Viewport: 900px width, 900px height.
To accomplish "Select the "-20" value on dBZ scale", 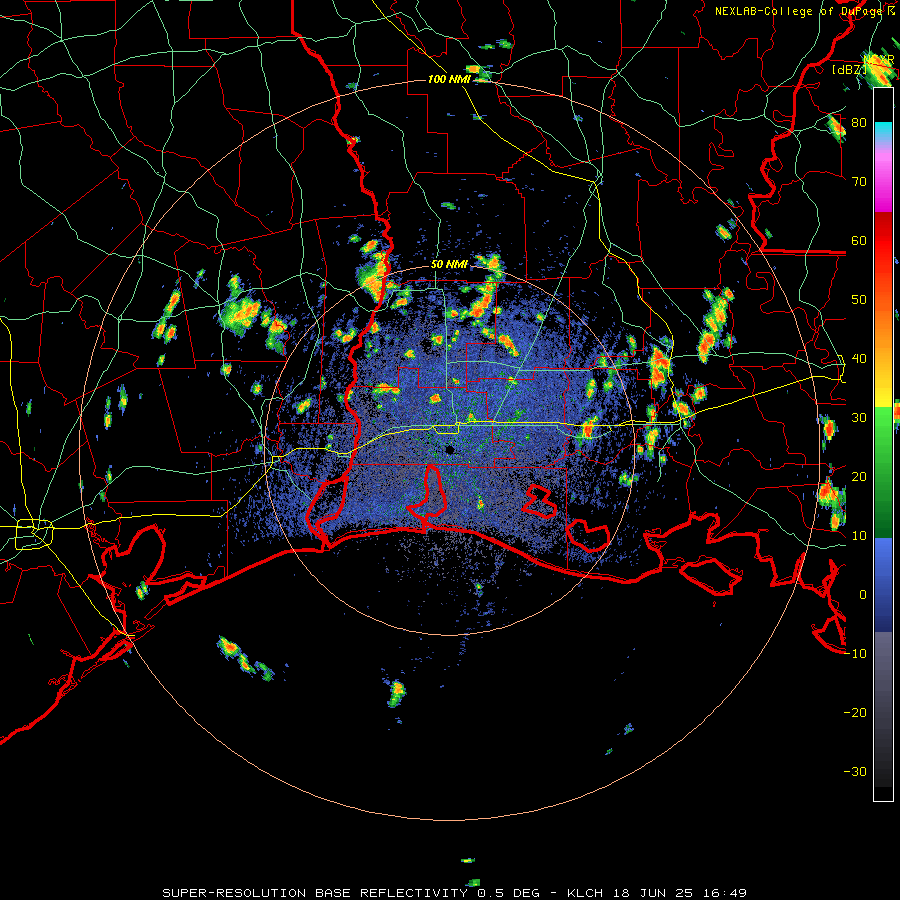I will (855, 712).
